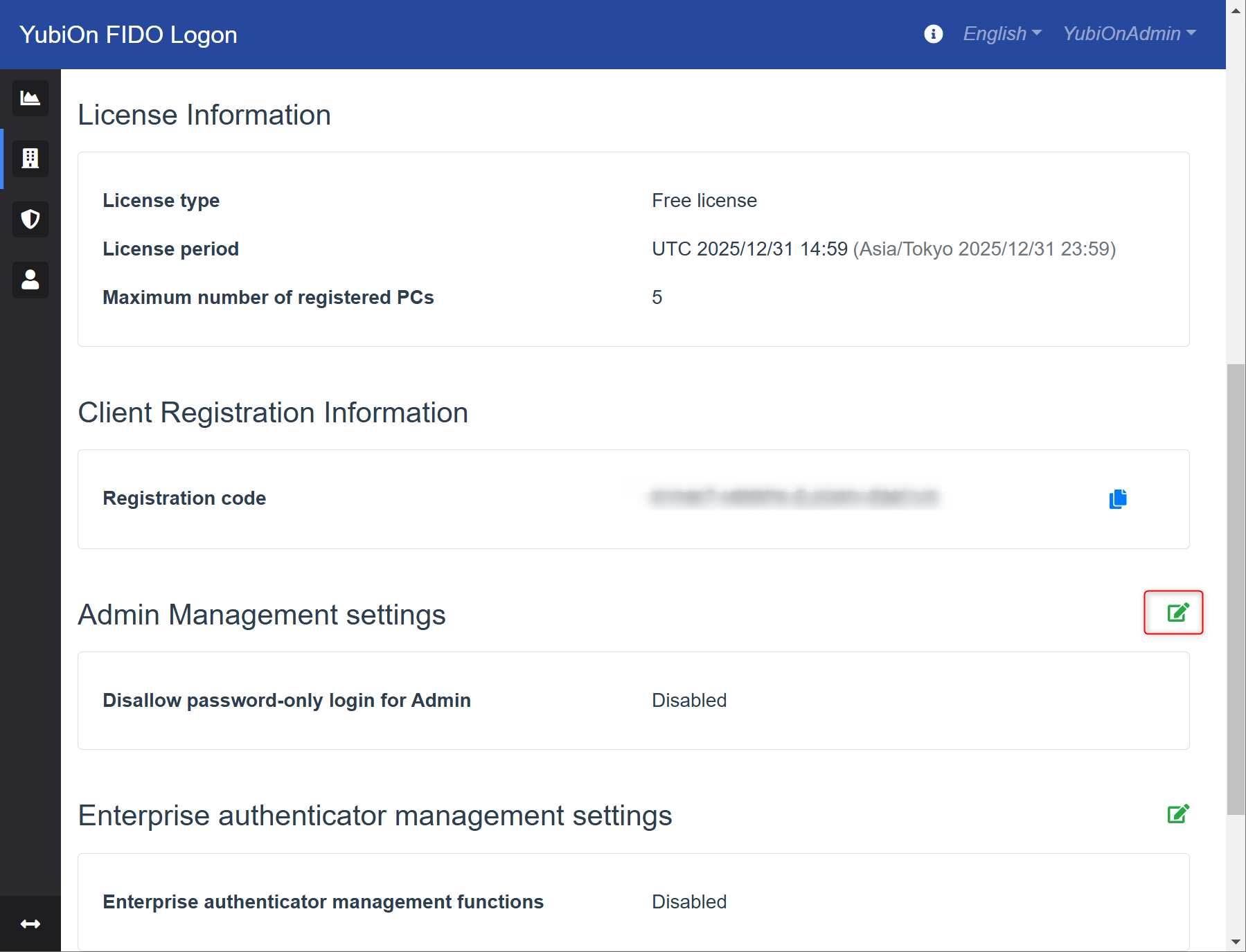Click the vertical scrollbar thumb
1246x952 pixels.
pyautogui.click(x=1236, y=589)
